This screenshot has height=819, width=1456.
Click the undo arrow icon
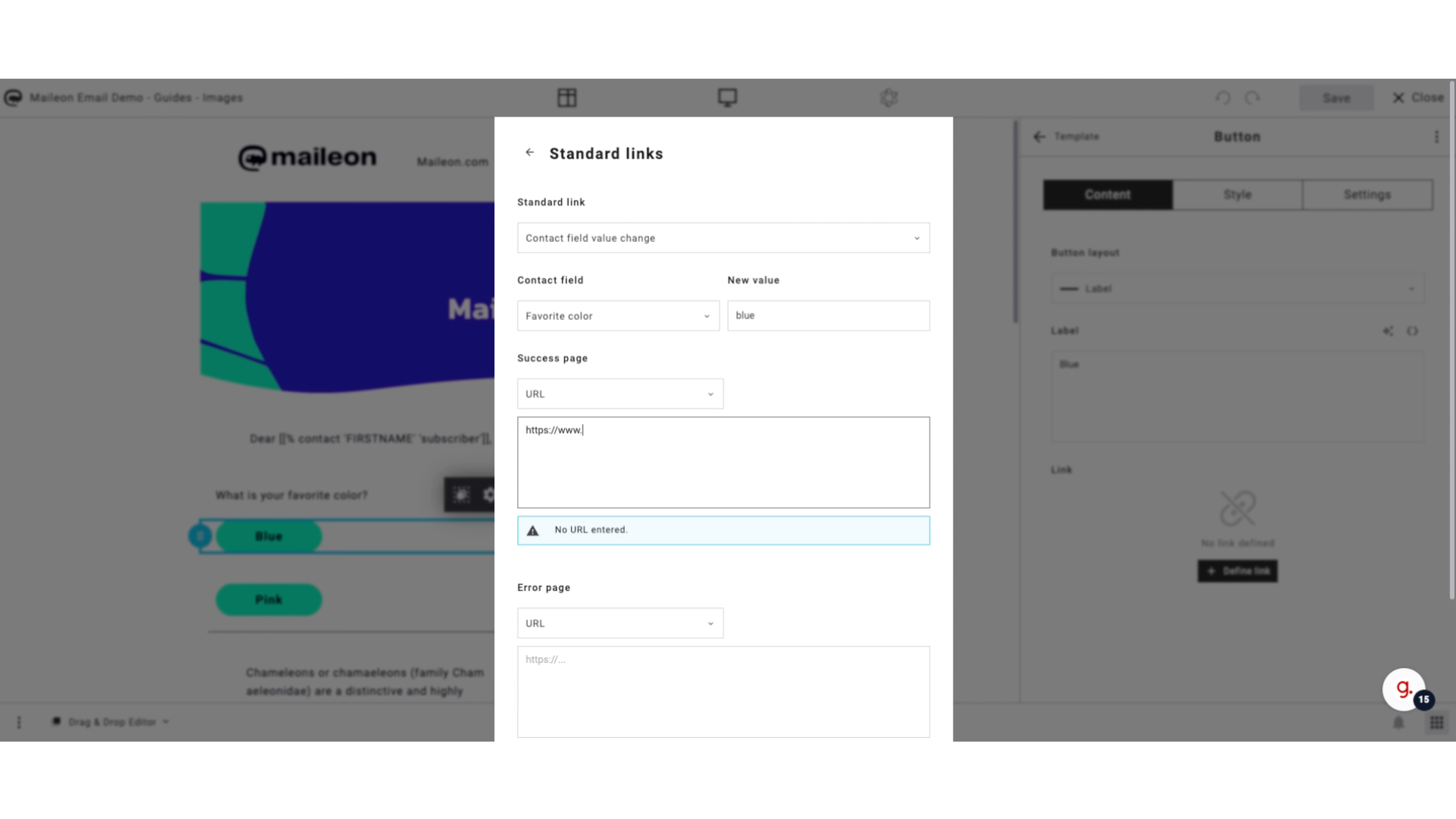click(1223, 98)
